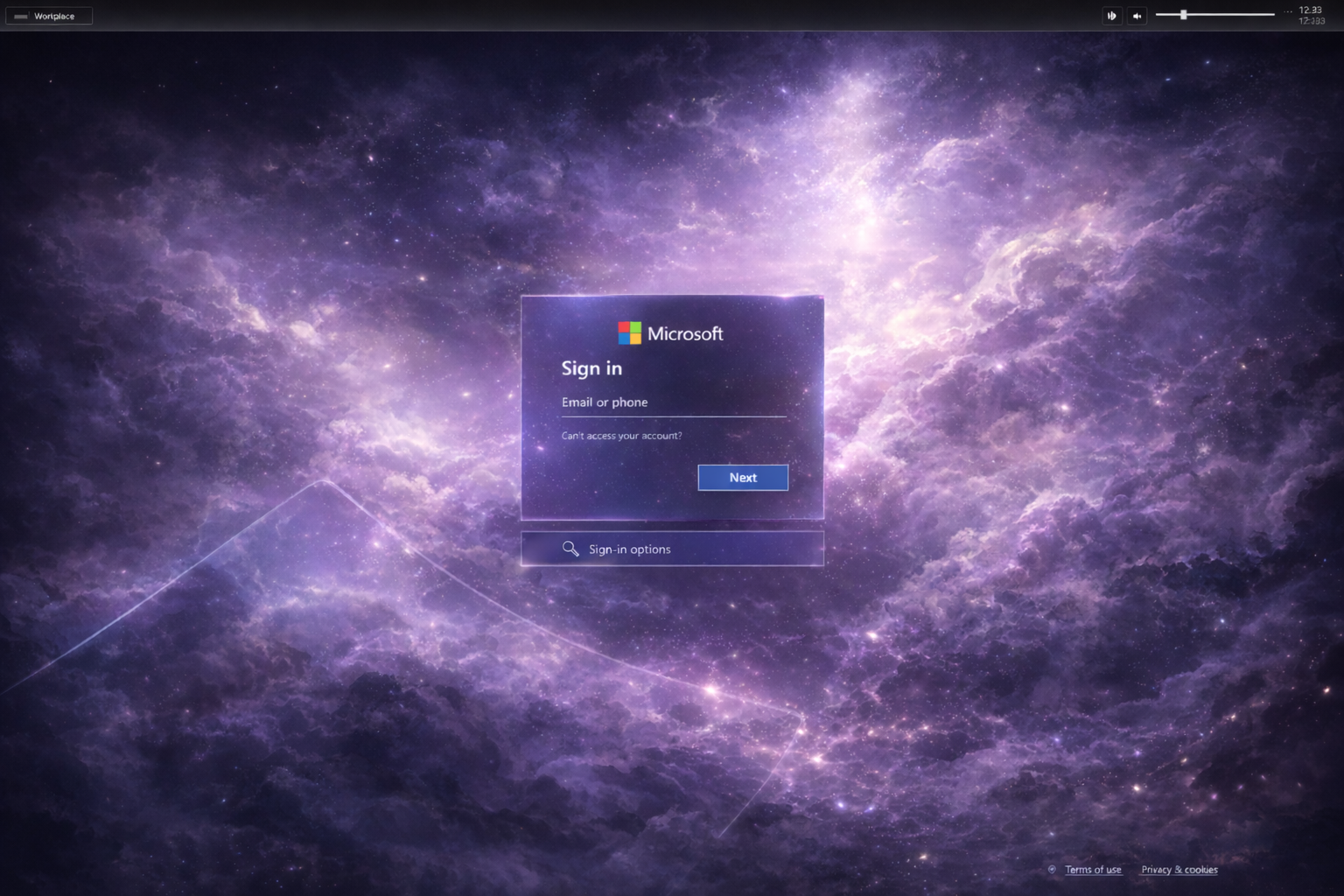
Task: Click the play/pause icon in the top bar
Action: (1111, 15)
